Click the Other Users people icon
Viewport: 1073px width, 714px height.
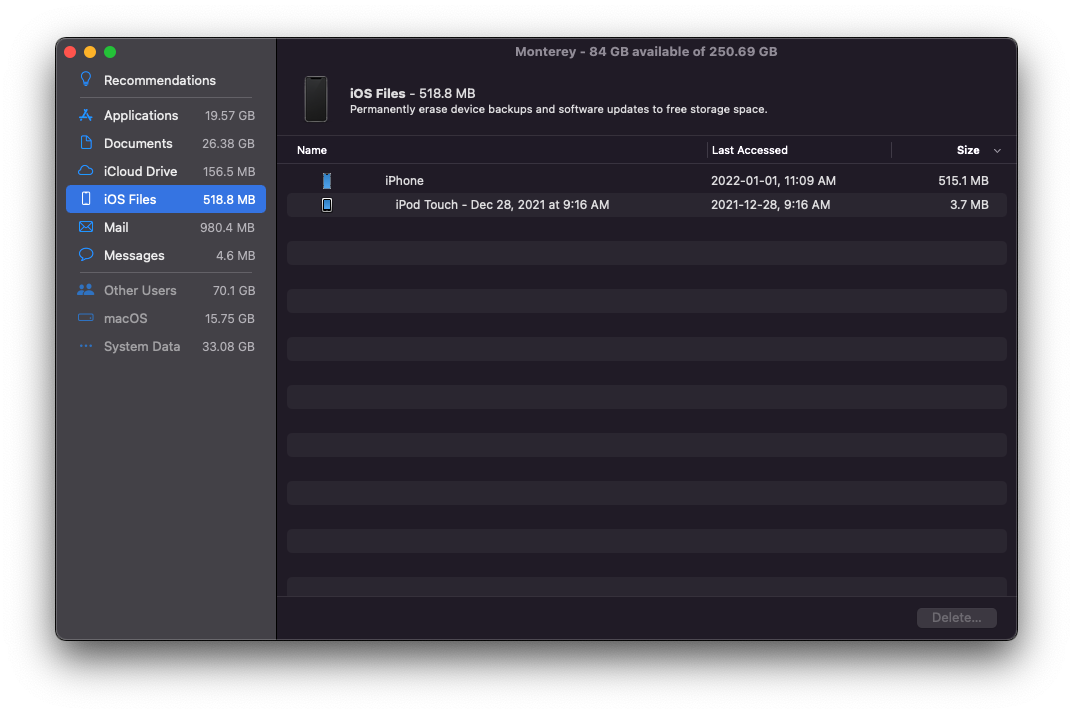pos(86,290)
